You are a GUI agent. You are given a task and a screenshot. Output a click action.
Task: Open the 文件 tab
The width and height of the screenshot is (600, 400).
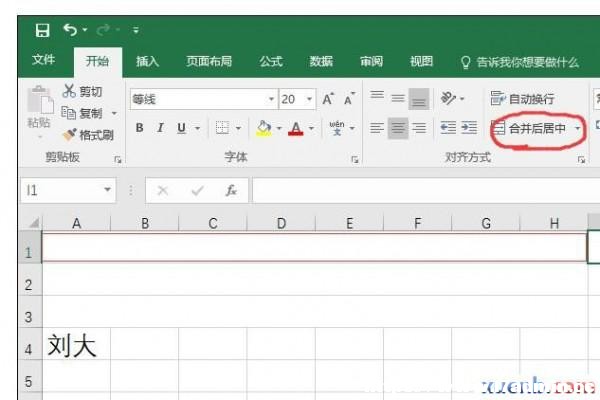coord(43,60)
